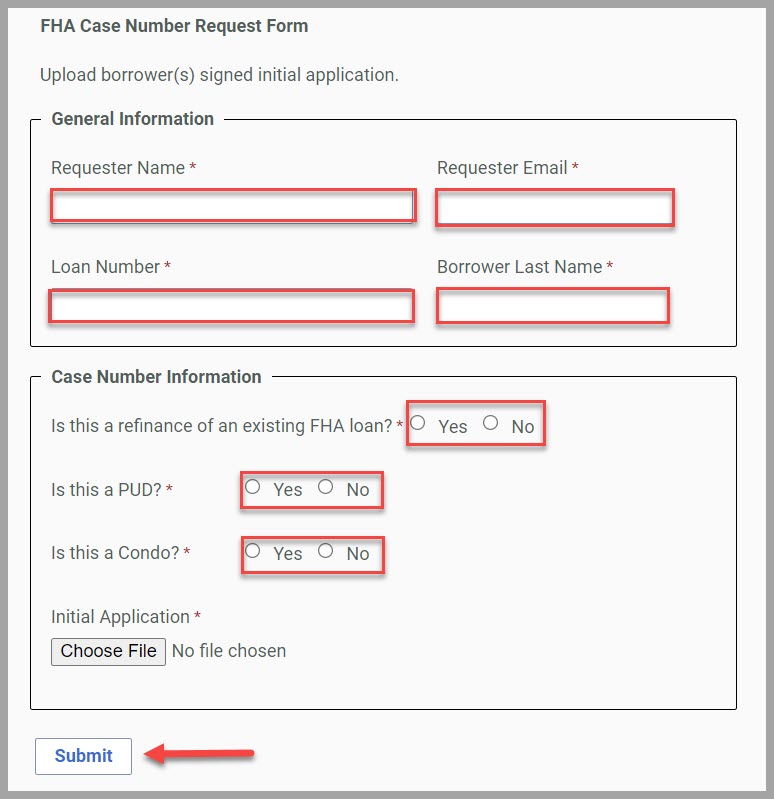Focus the Requester Email input box
The height and width of the screenshot is (799, 774).
click(555, 208)
